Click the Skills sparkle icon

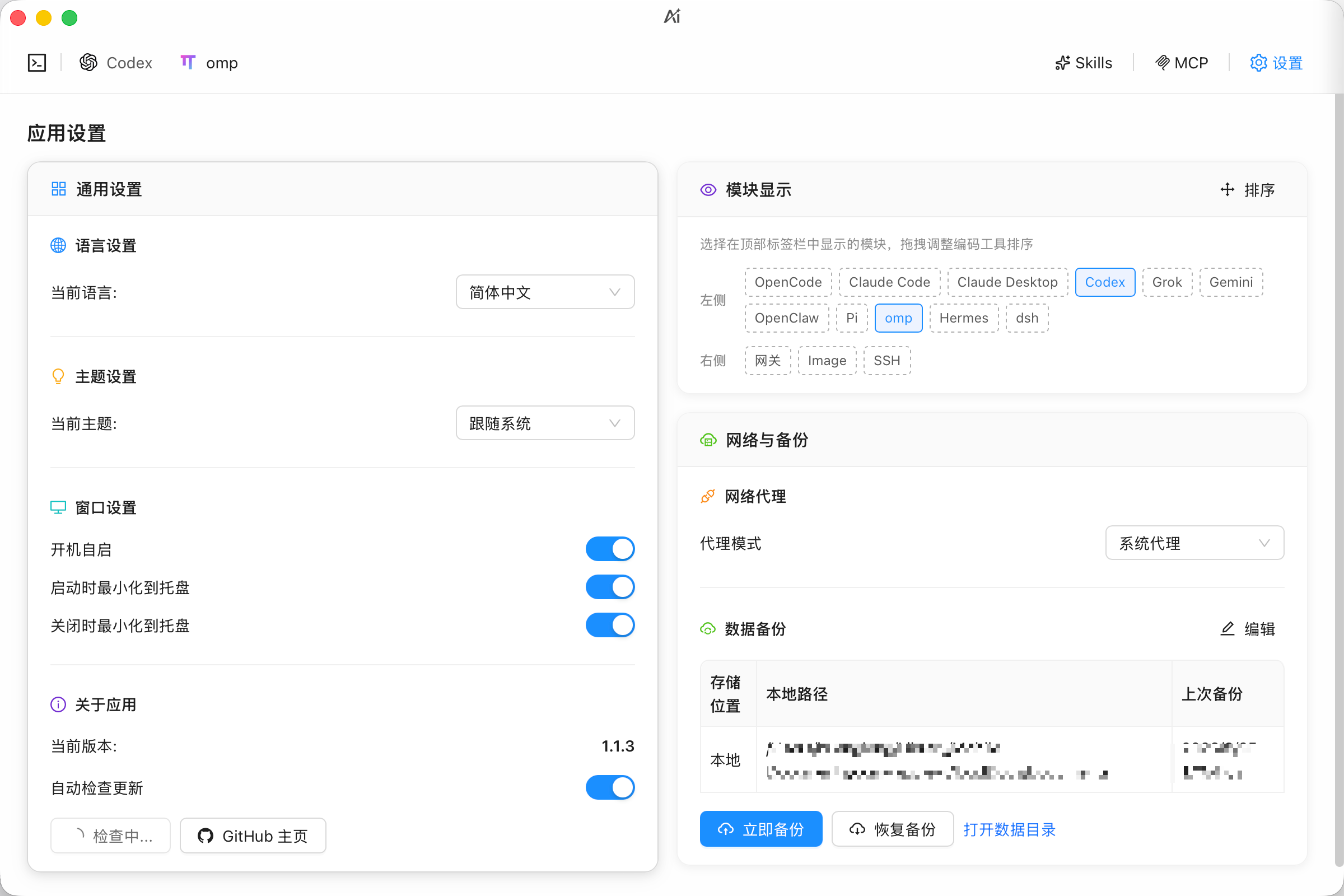coord(1062,63)
